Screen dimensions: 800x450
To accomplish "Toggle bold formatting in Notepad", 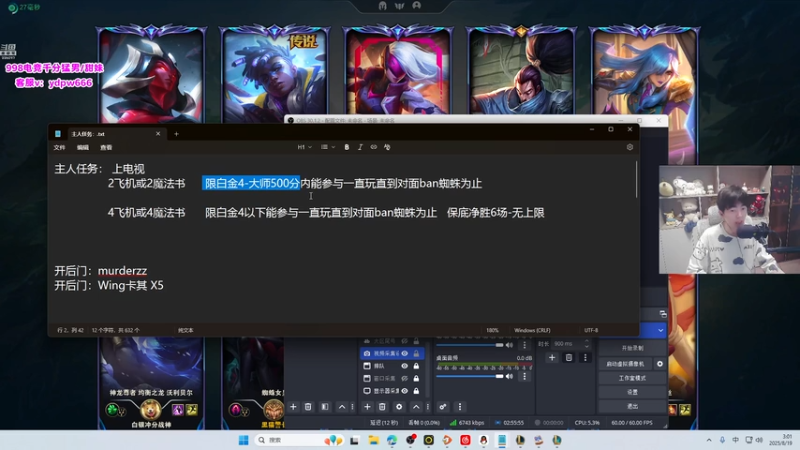I will (347, 147).
